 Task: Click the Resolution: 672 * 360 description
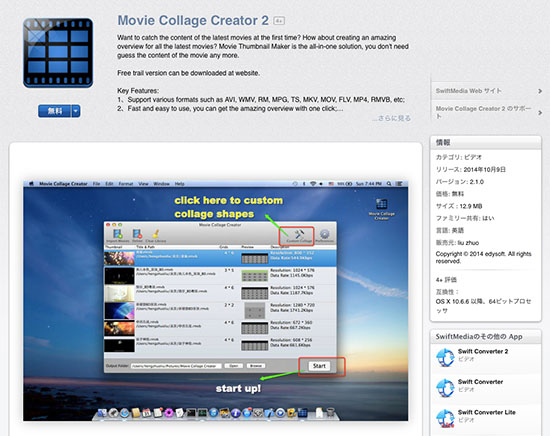(x=291, y=322)
